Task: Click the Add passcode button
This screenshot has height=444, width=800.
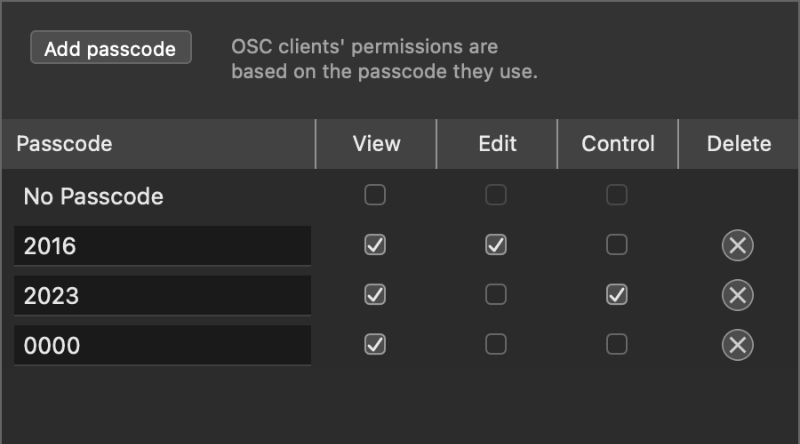Action: point(111,49)
